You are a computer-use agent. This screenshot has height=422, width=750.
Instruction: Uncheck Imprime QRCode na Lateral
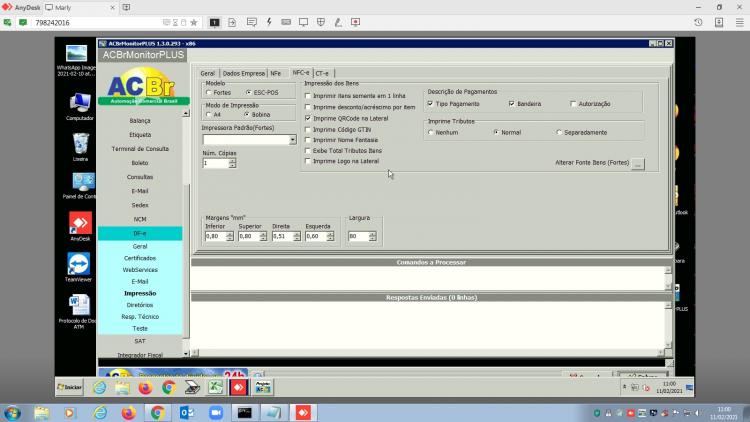pos(308,118)
